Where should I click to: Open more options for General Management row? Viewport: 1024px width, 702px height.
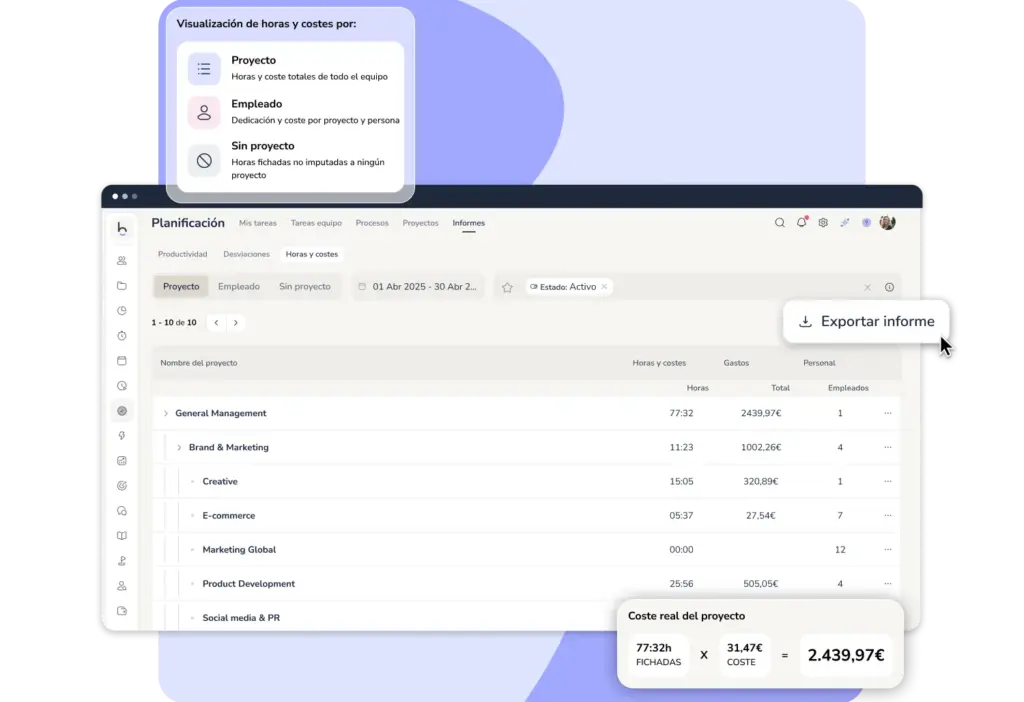pos(888,413)
